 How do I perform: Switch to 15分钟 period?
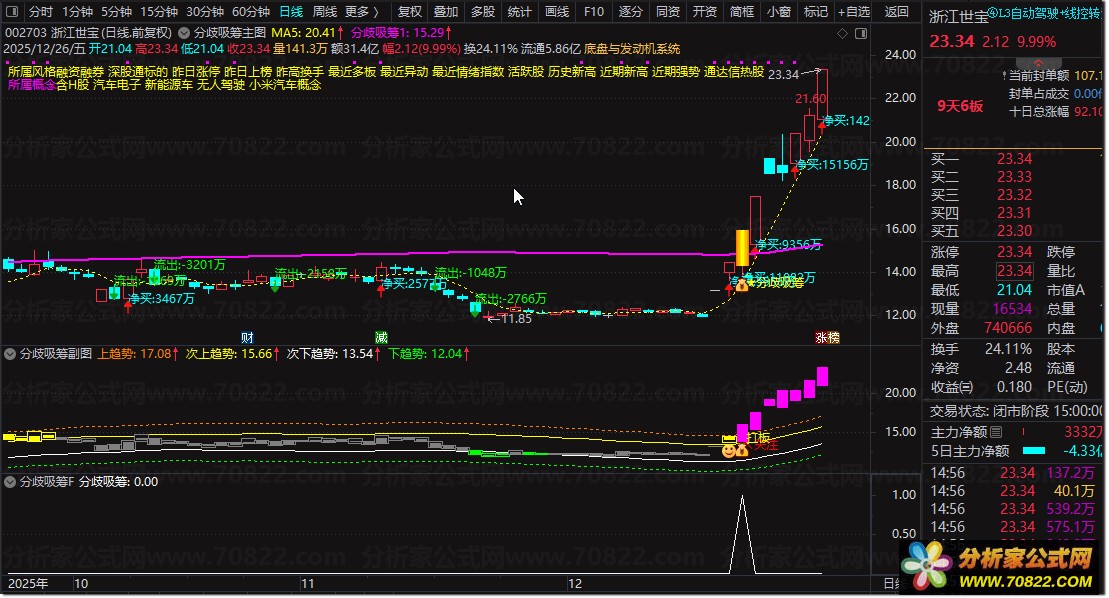click(158, 11)
